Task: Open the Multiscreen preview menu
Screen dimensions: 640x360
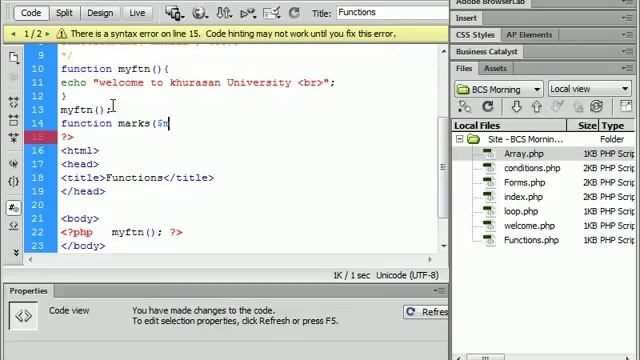Action: pyautogui.click(x=174, y=13)
